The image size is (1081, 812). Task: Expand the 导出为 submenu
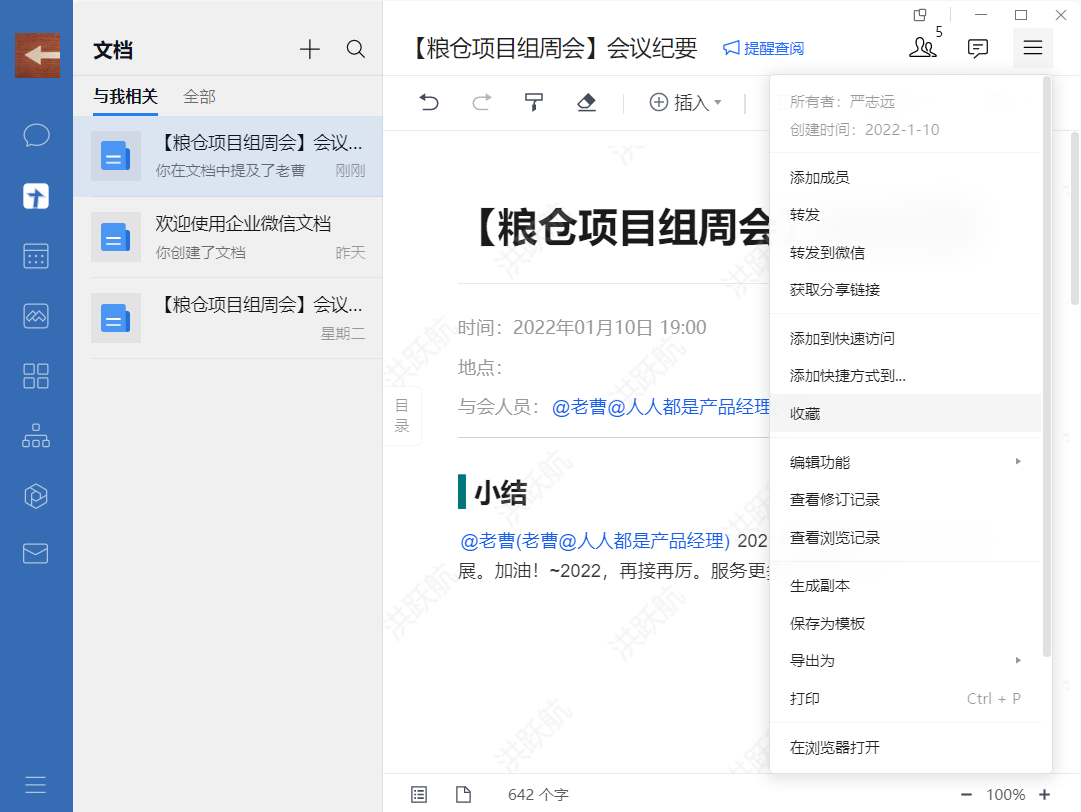pos(905,661)
